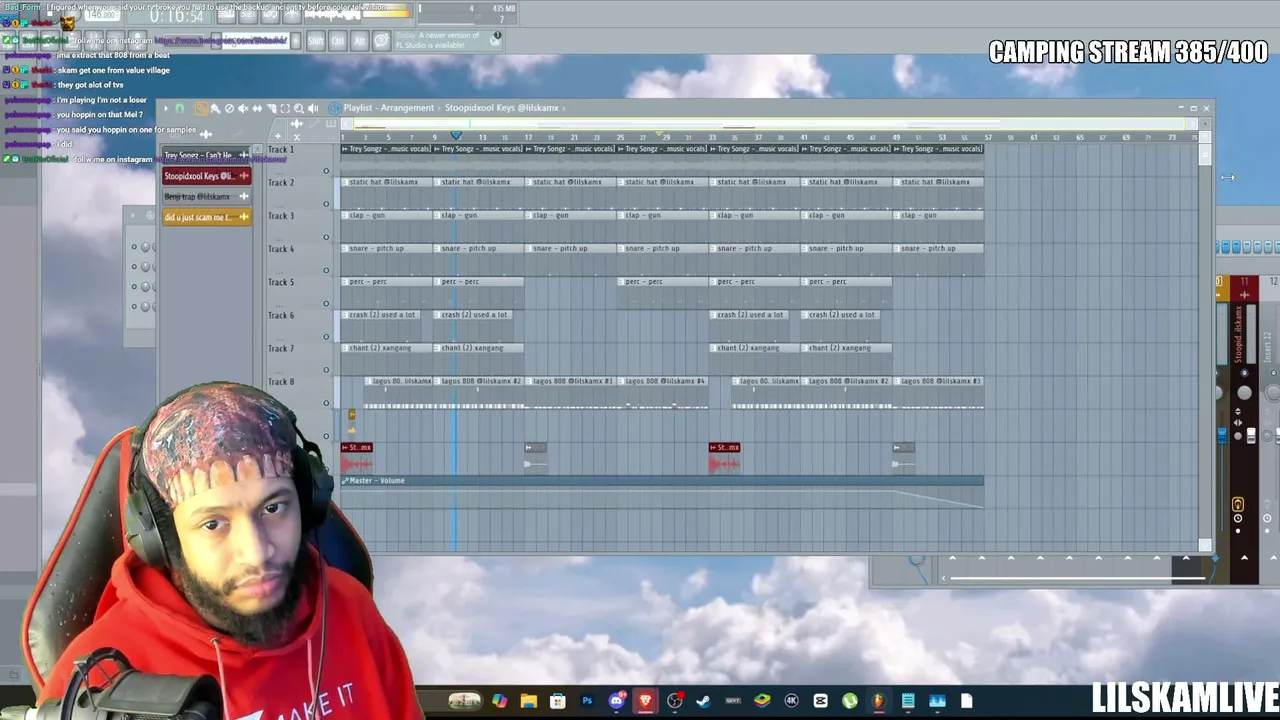Select the Slice tool in Playlist toolbar
The width and height of the screenshot is (1280, 720).
click(271, 108)
